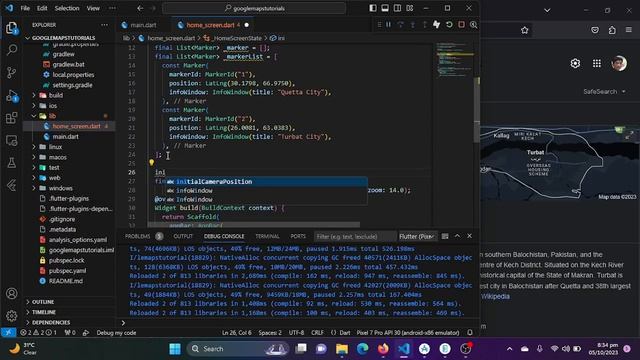The width and height of the screenshot is (640, 360).
Task: Switch to TERMINAL panel tab
Action: [267, 236]
